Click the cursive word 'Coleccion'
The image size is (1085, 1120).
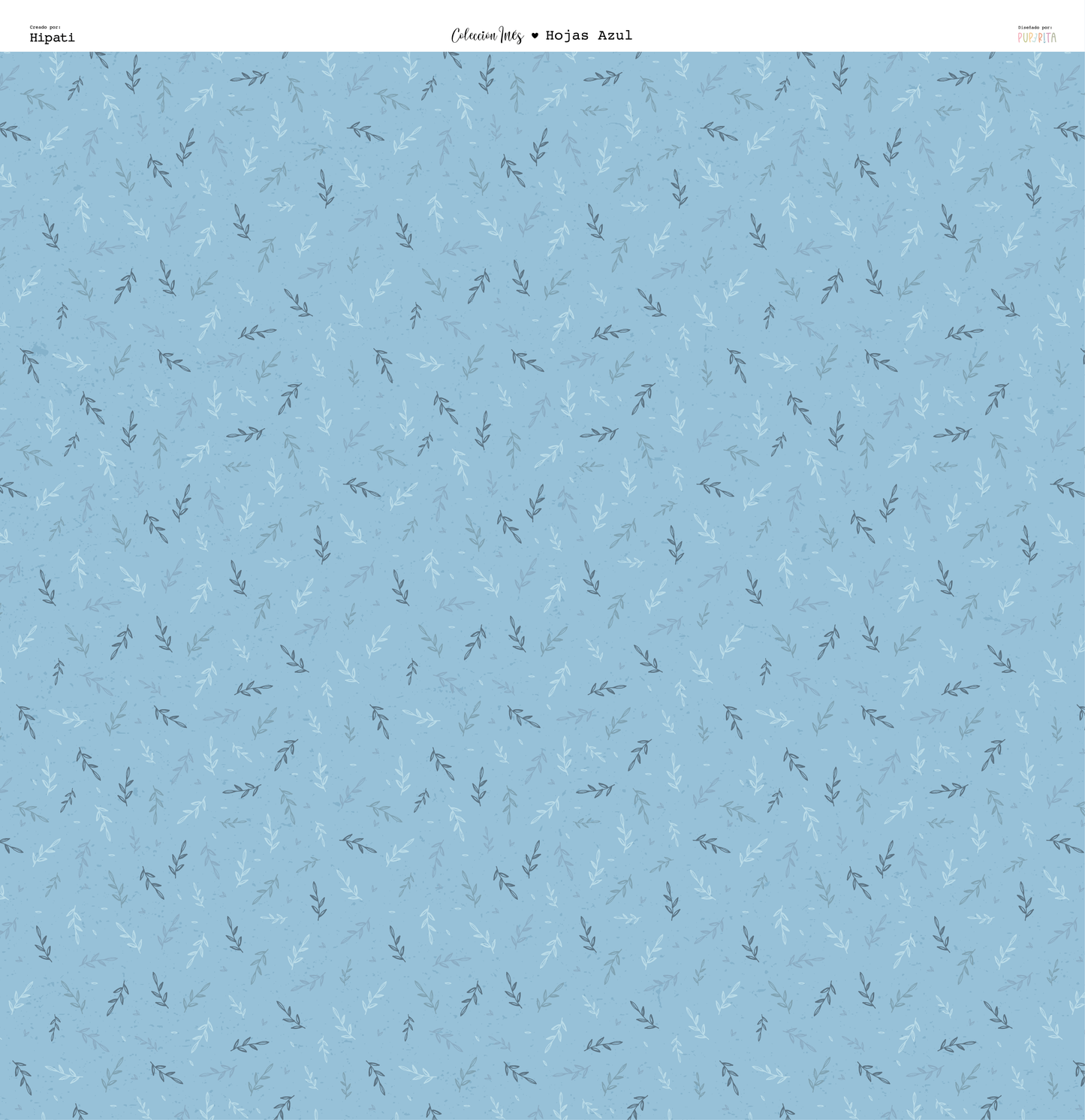coord(473,35)
